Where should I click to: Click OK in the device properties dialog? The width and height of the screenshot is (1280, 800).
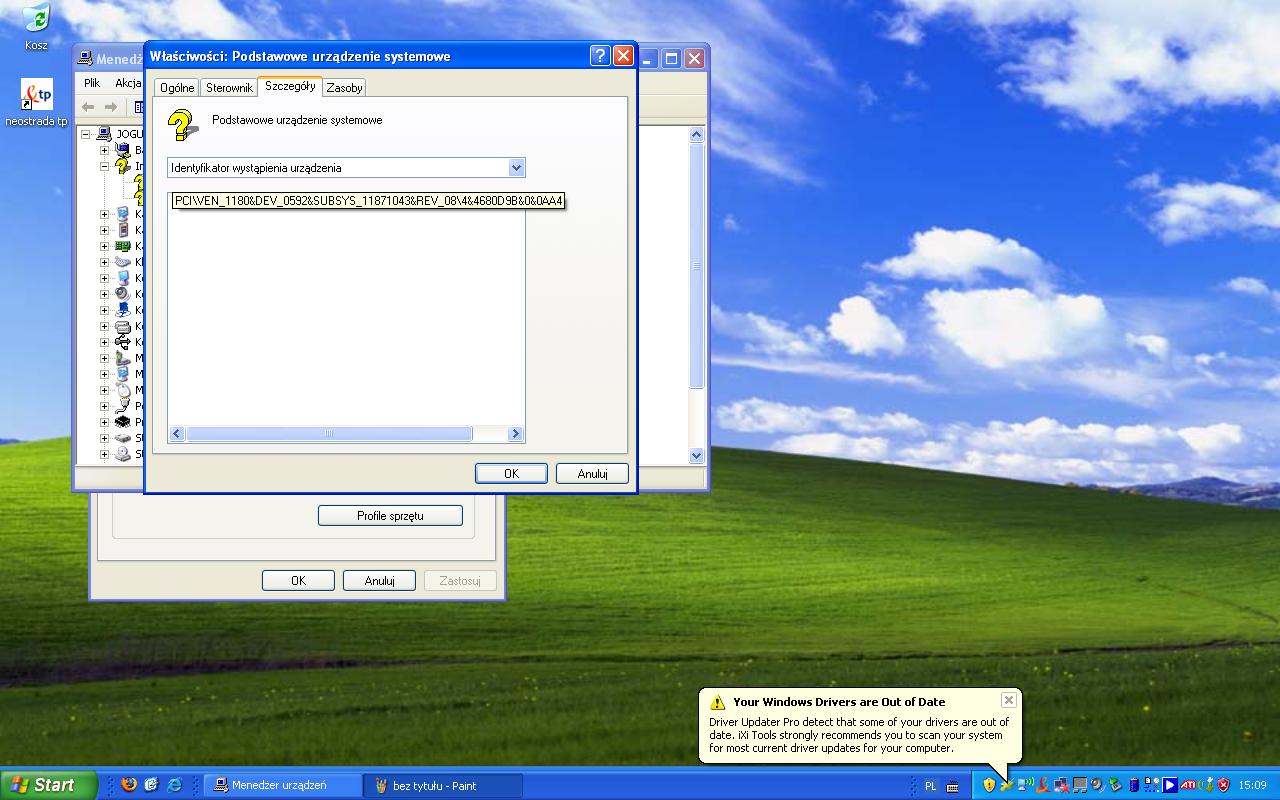click(511, 474)
